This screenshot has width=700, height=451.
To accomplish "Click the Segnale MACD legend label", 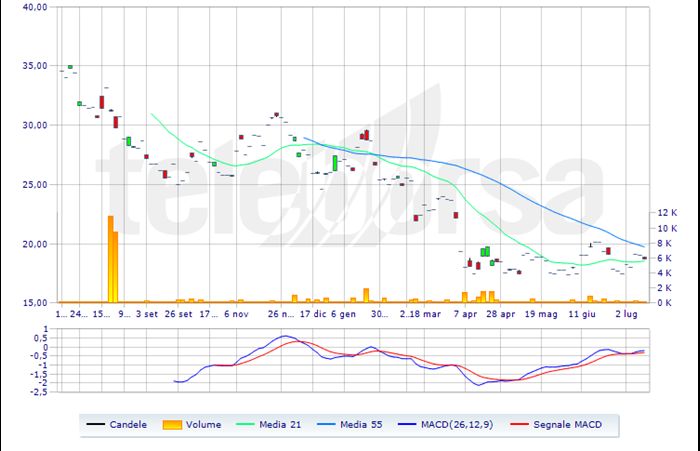I will (x=567, y=425).
